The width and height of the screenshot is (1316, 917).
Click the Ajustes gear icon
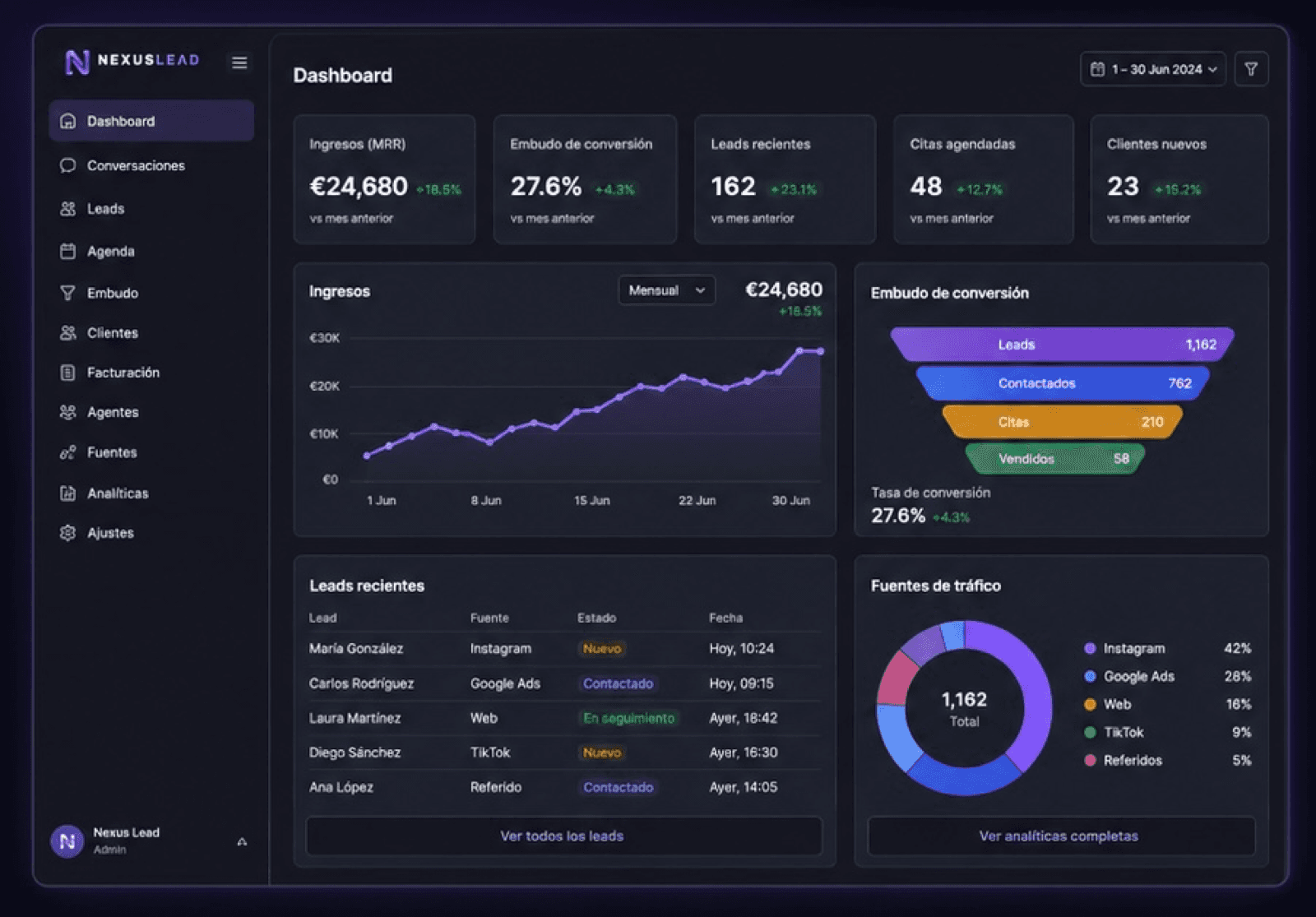pyautogui.click(x=67, y=533)
